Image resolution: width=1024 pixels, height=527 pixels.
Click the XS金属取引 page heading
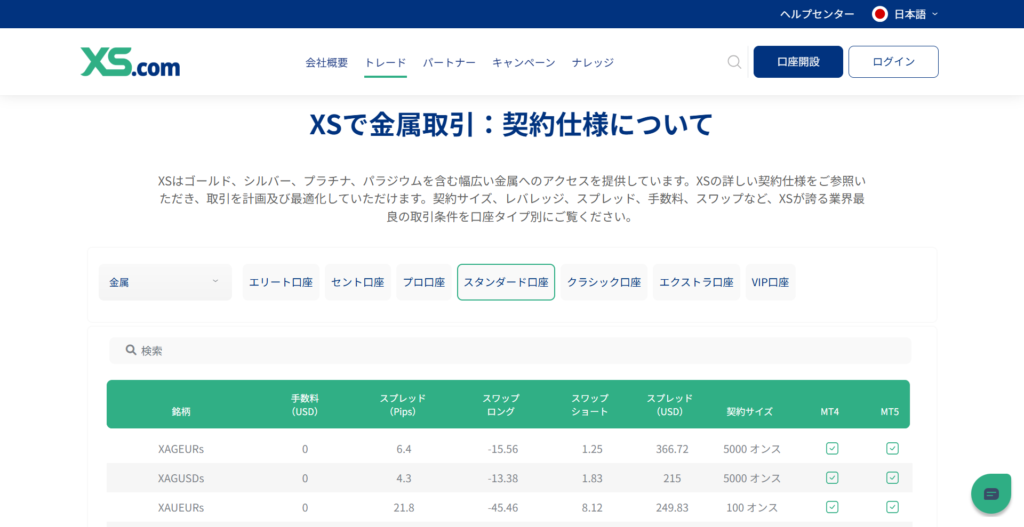pos(511,125)
